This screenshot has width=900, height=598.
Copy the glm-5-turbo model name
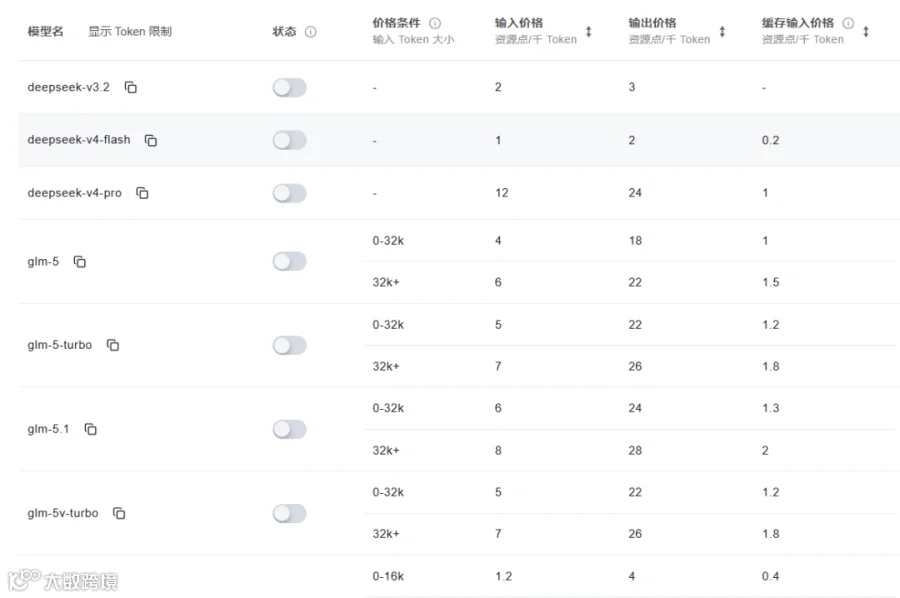113,345
